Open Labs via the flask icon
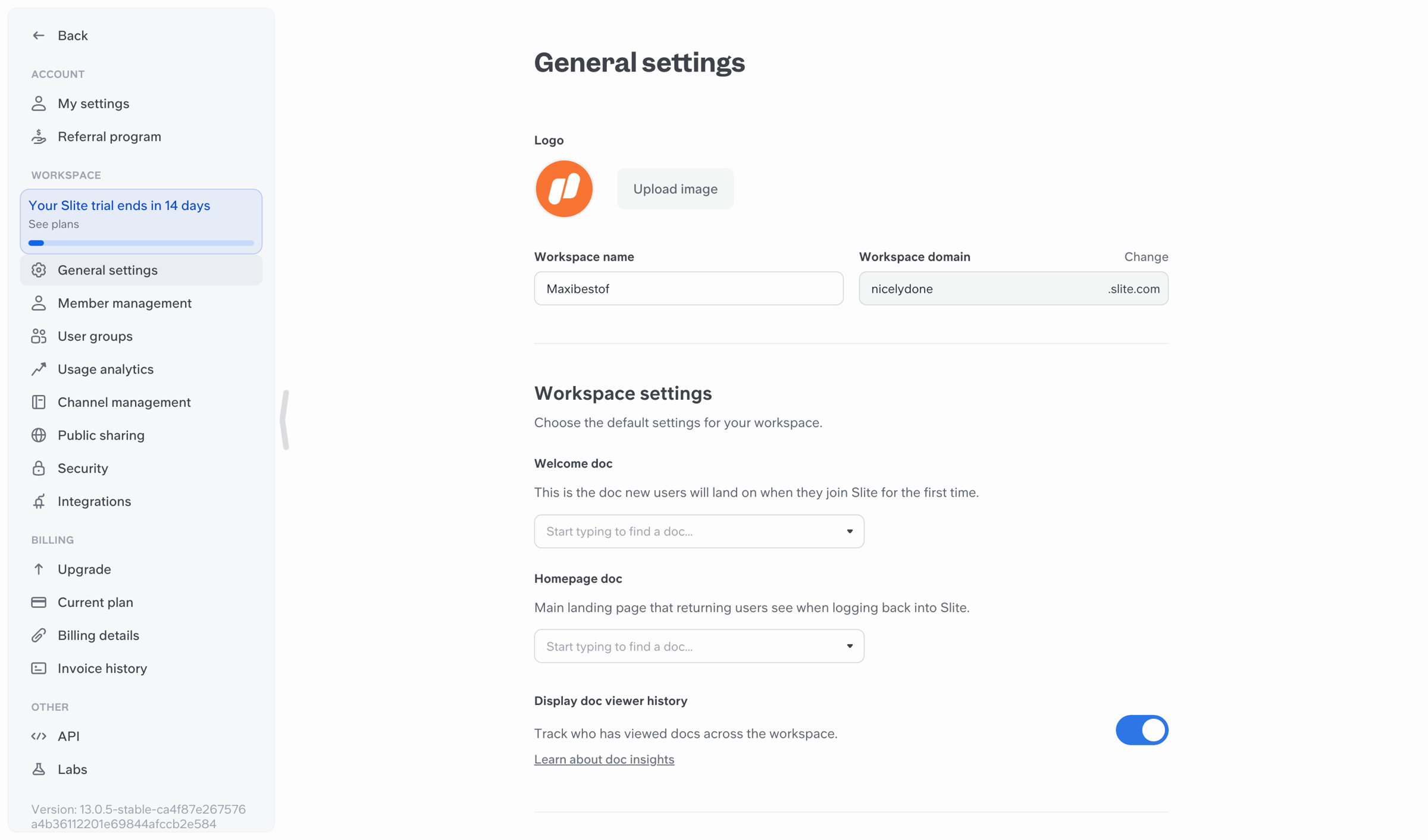The width and height of the screenshot is (1428, 840). pyautogui.click(x=39, y=769)
